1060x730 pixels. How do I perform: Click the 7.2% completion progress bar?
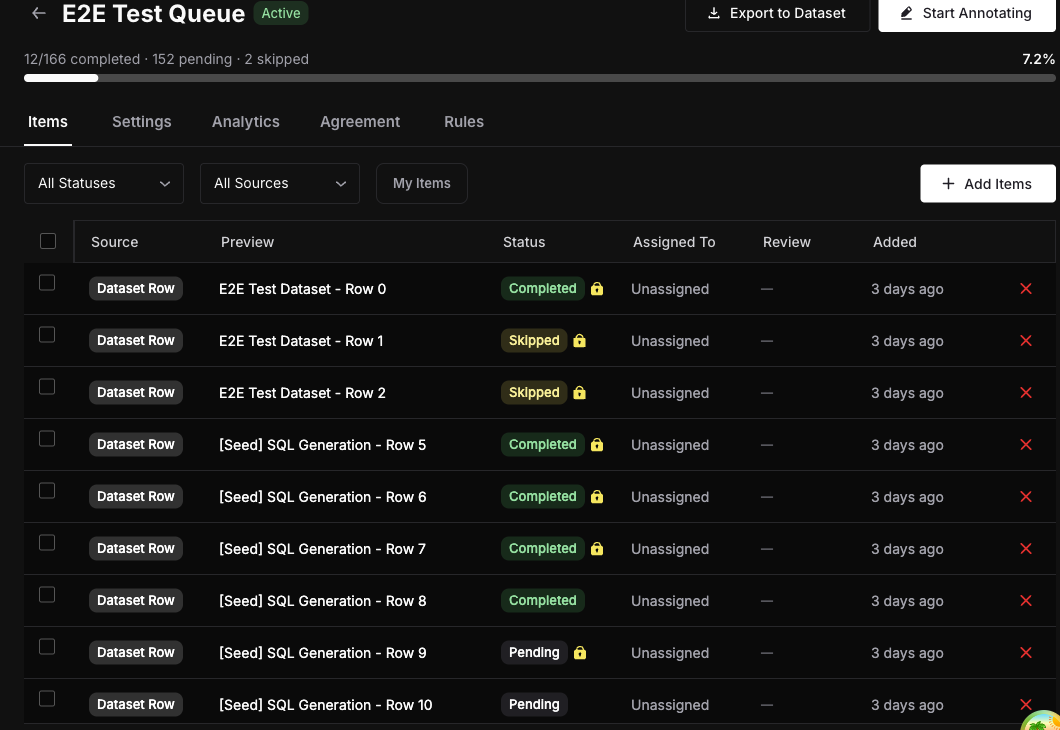coord(530,78)
